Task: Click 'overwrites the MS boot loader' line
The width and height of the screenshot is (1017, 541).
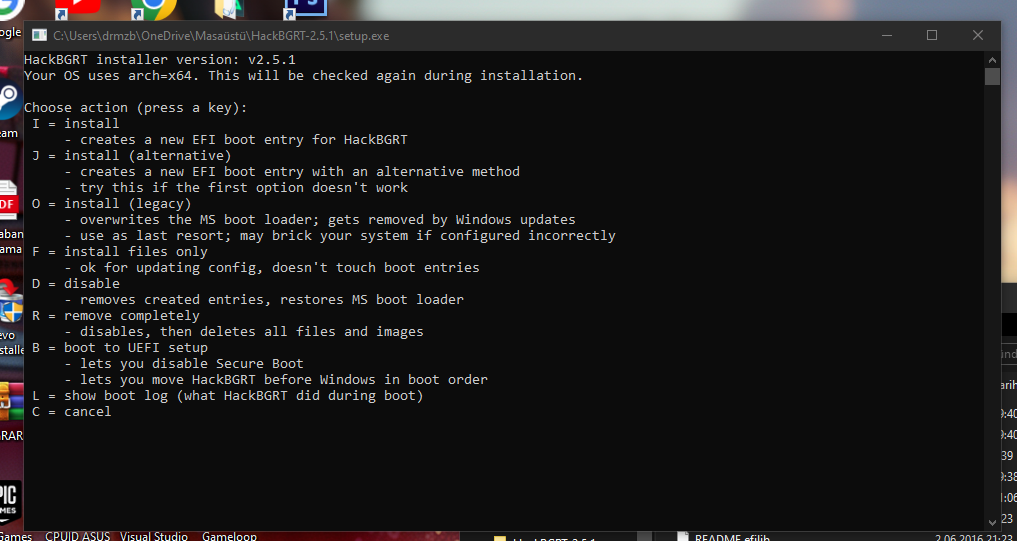Action: click(320, 219)
